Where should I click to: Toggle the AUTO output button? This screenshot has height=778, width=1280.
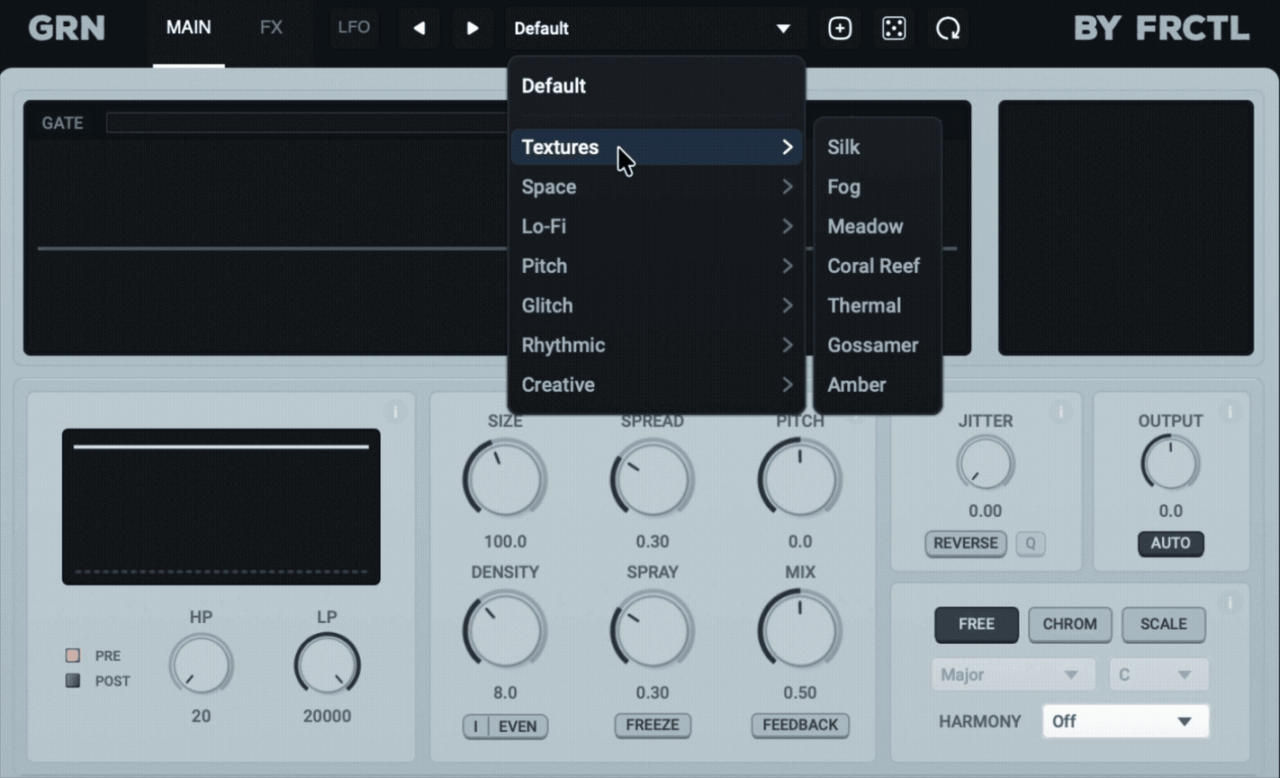(x=1170, y=543)
